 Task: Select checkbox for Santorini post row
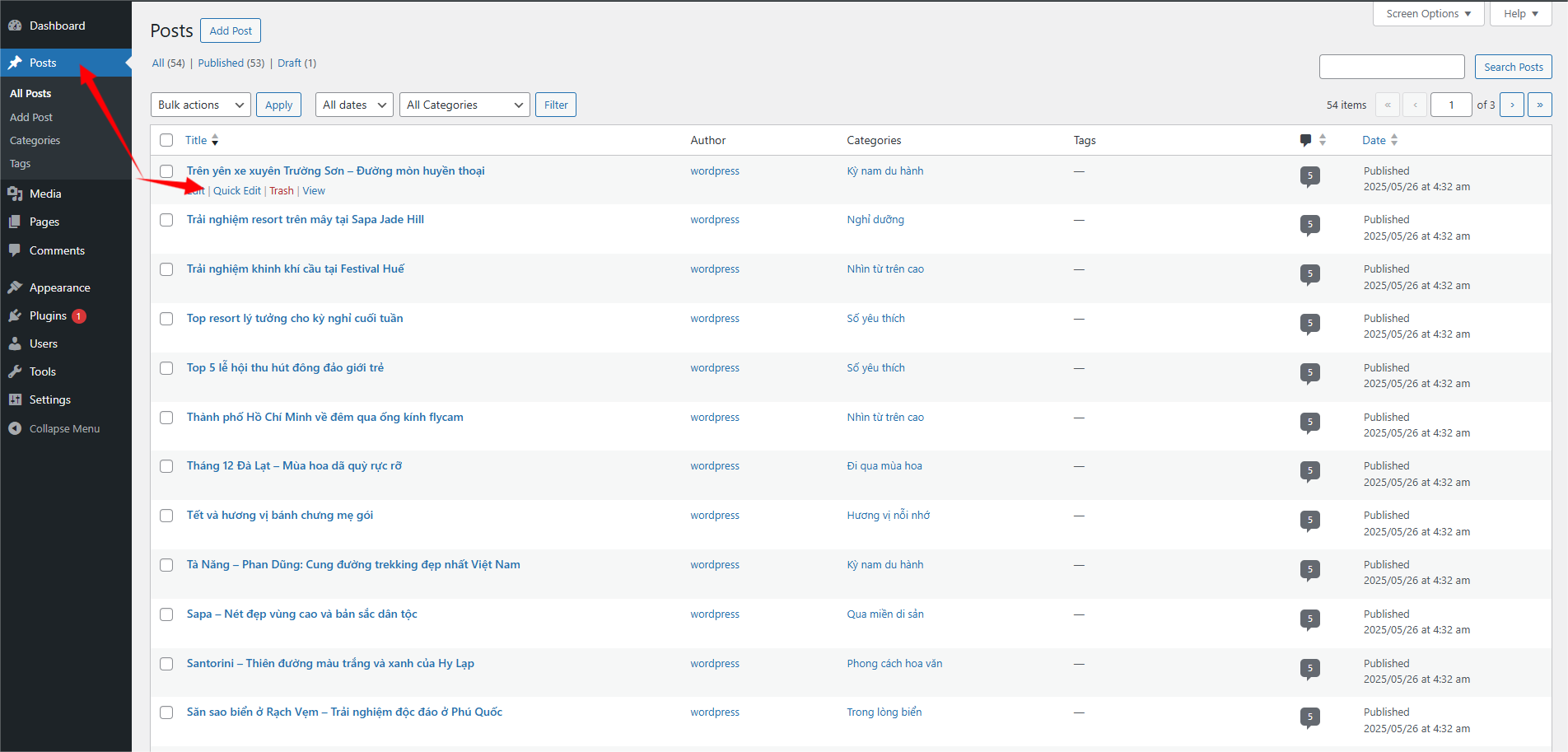pos(166,664)
